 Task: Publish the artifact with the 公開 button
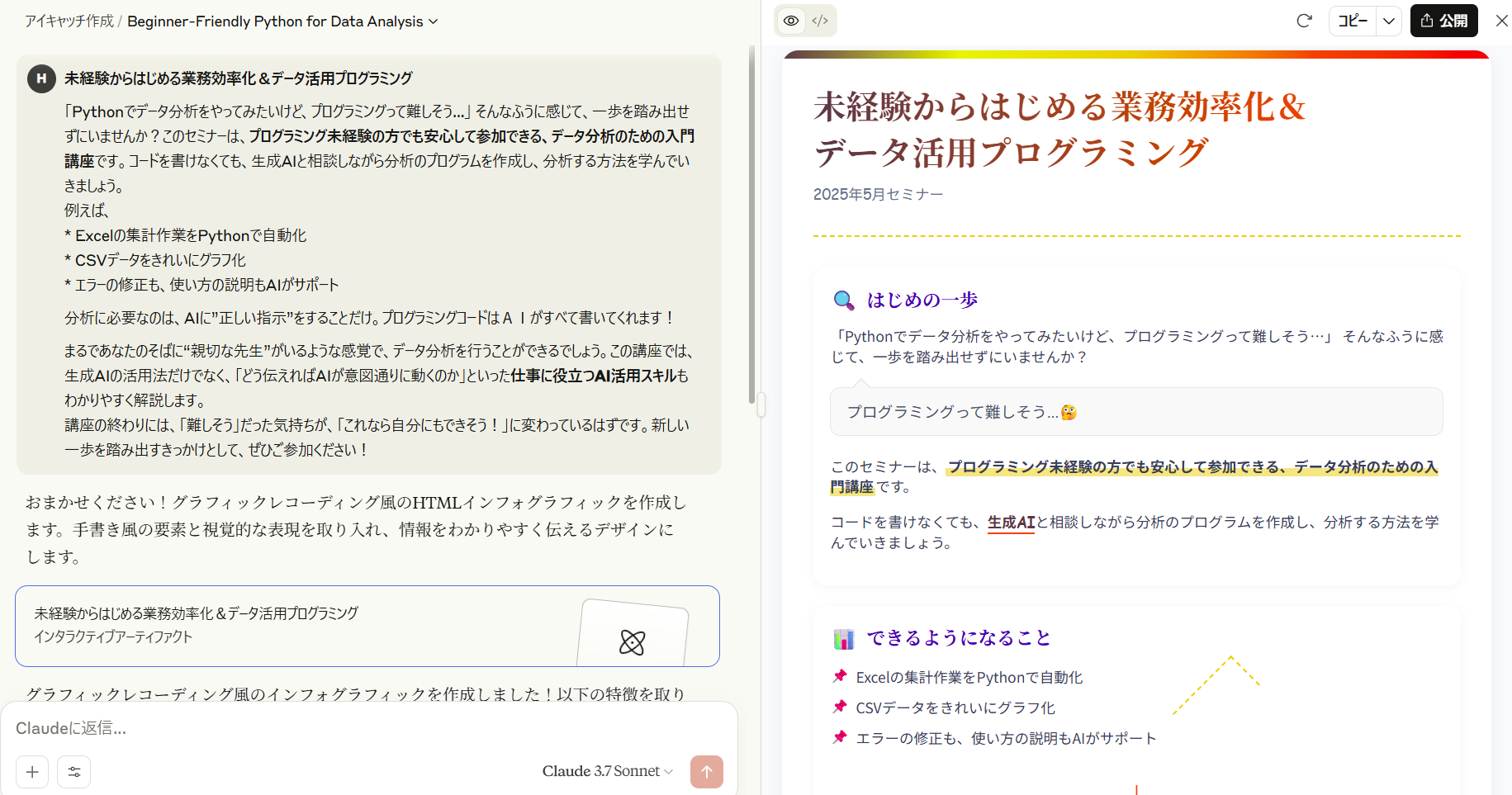point(1443,21)
